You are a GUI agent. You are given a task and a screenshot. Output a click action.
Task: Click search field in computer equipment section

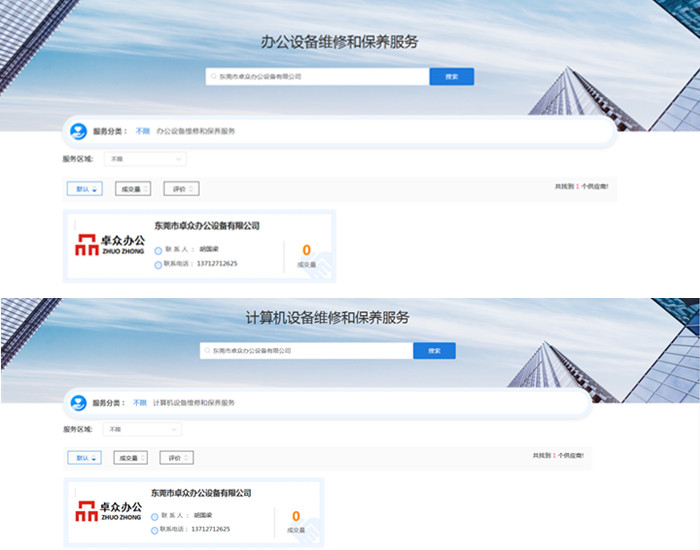307,351
